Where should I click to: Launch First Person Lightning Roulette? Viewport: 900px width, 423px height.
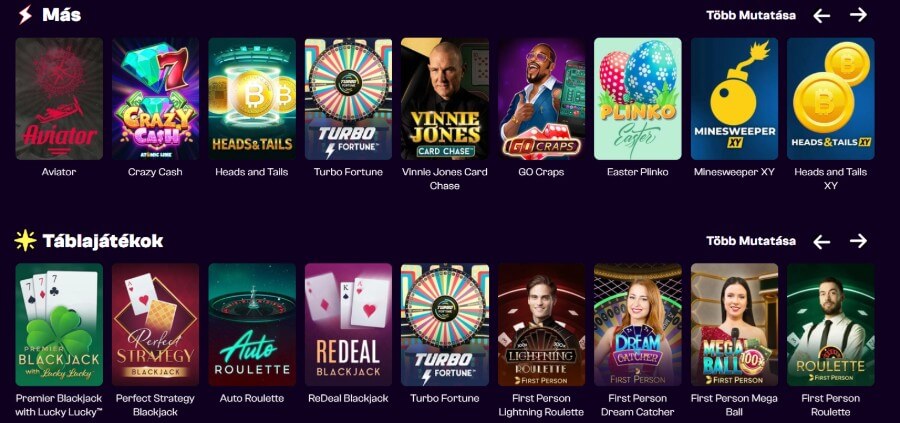click(x=541, y=324)
